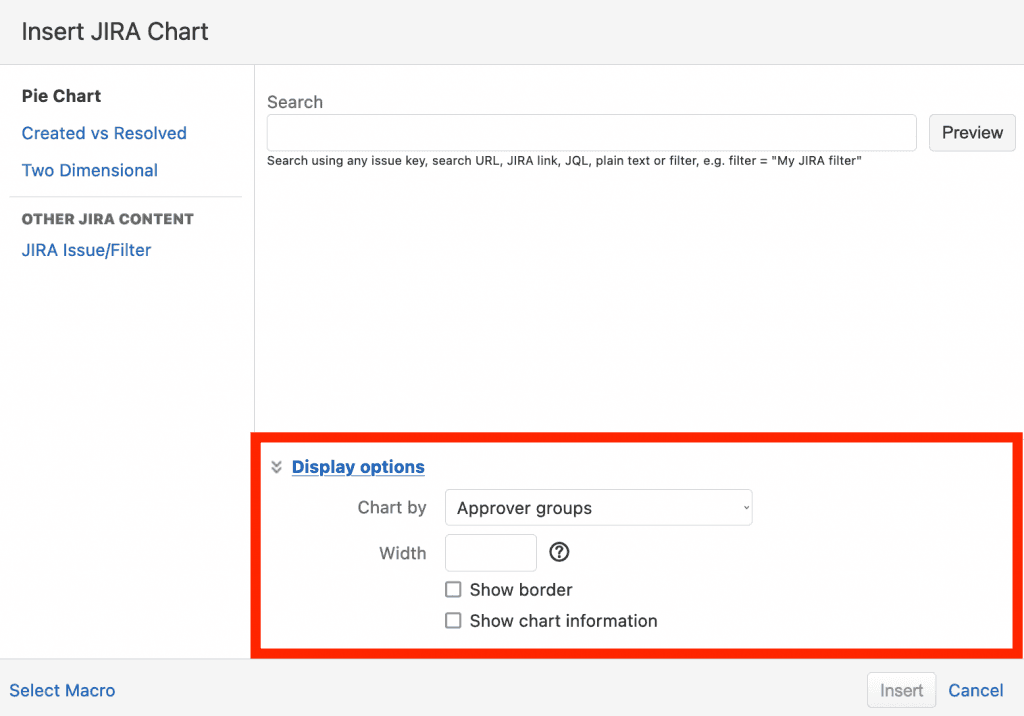This screenshot has width=1024, height=716.
Task: Click the Insert button
Action: point(901,691)
